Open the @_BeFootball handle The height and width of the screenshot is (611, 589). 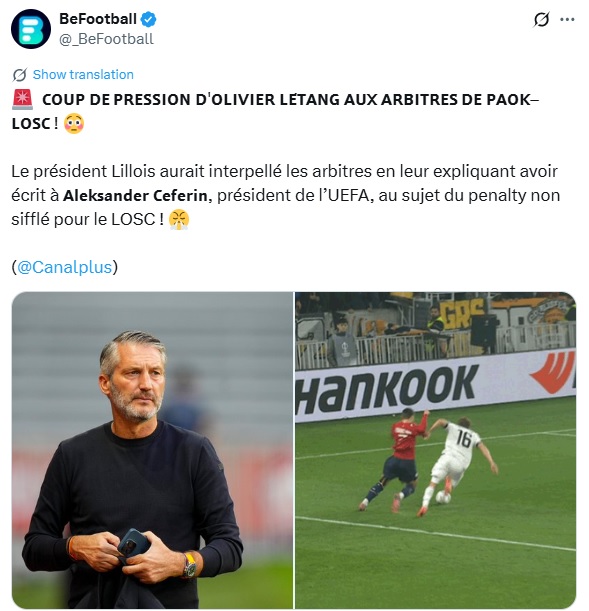point(106,39)
